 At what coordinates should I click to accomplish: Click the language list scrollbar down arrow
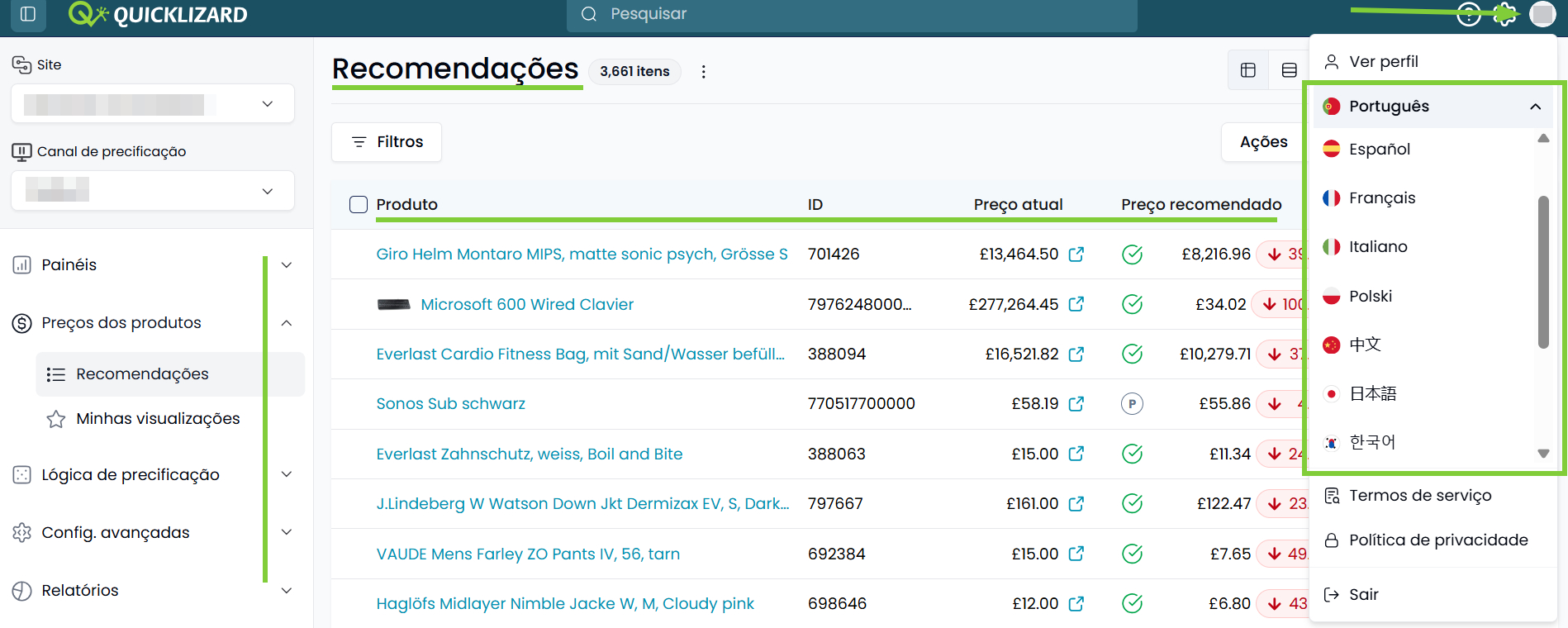[x=1543, y=454]
